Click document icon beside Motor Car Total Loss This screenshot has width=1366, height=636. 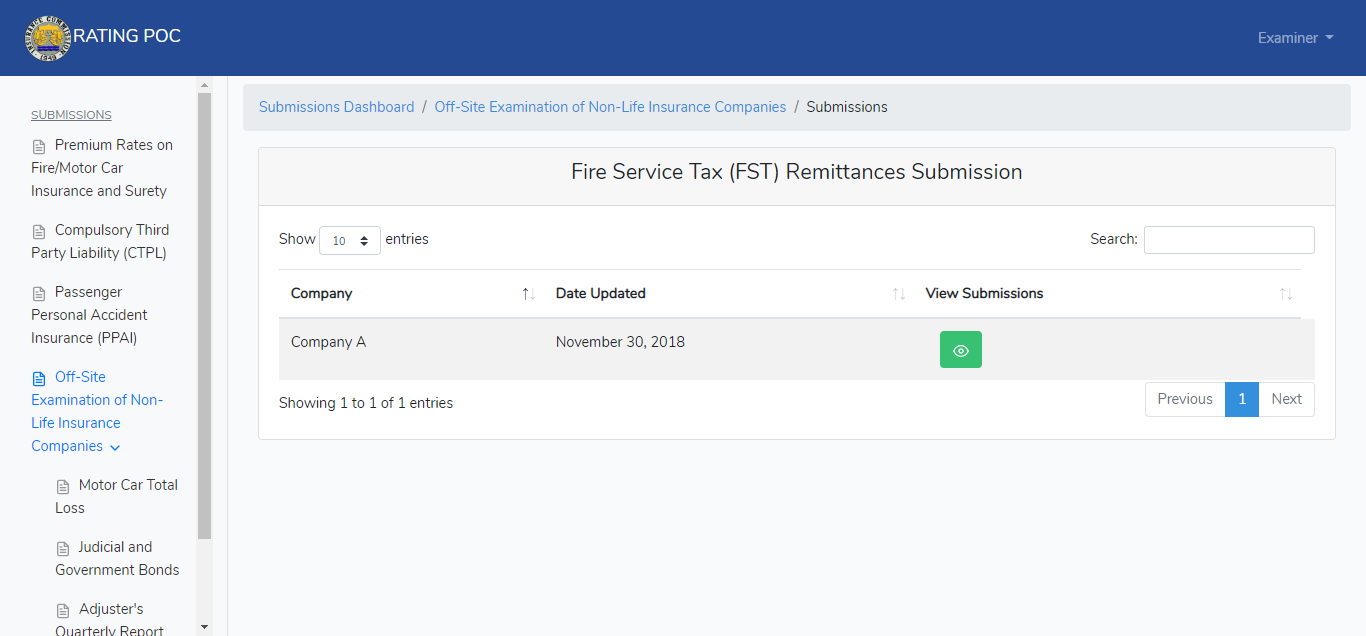pos(63,487)
